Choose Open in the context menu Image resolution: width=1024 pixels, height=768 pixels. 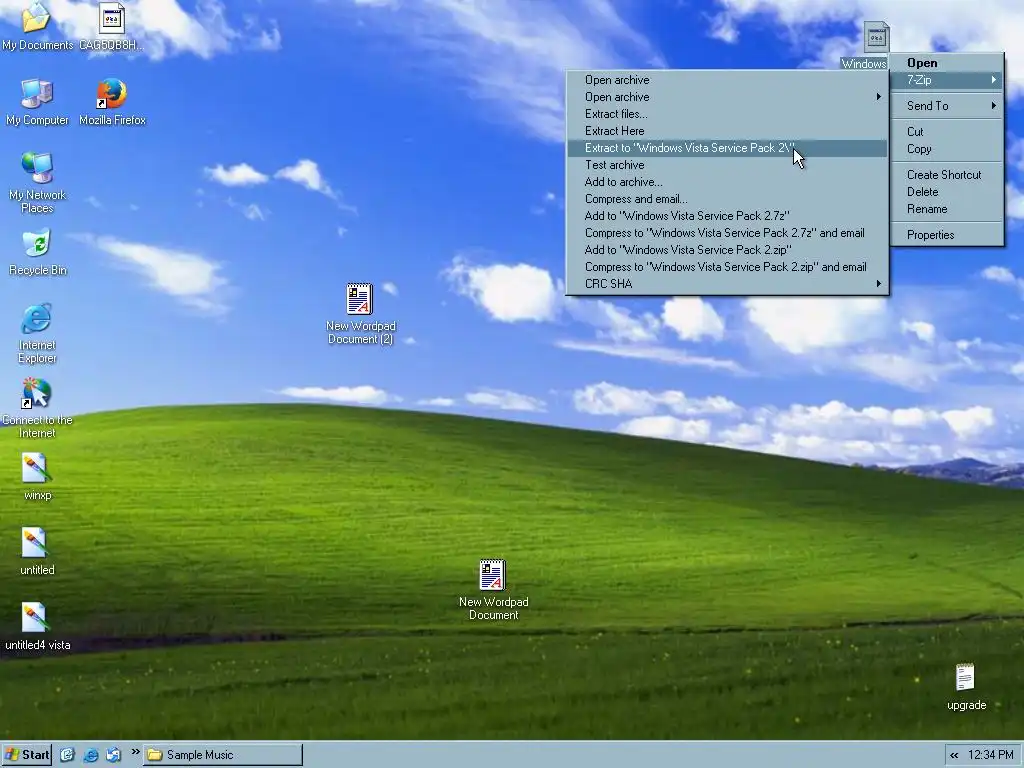(x=946, y=63)
